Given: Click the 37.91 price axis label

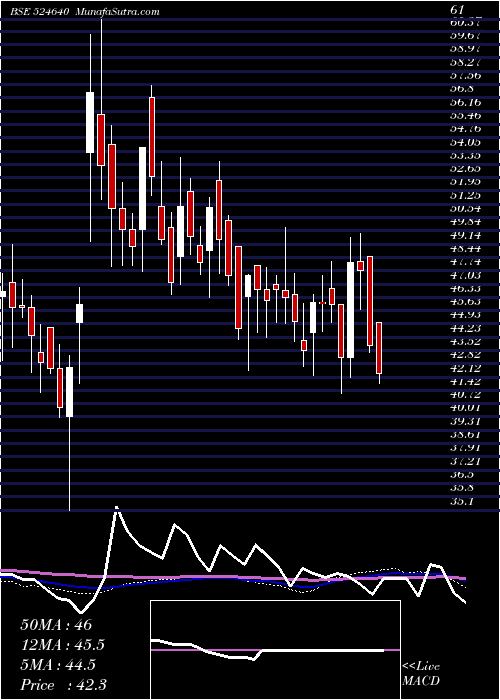Looking at the screenshot, I should click(x=466, y=447).
